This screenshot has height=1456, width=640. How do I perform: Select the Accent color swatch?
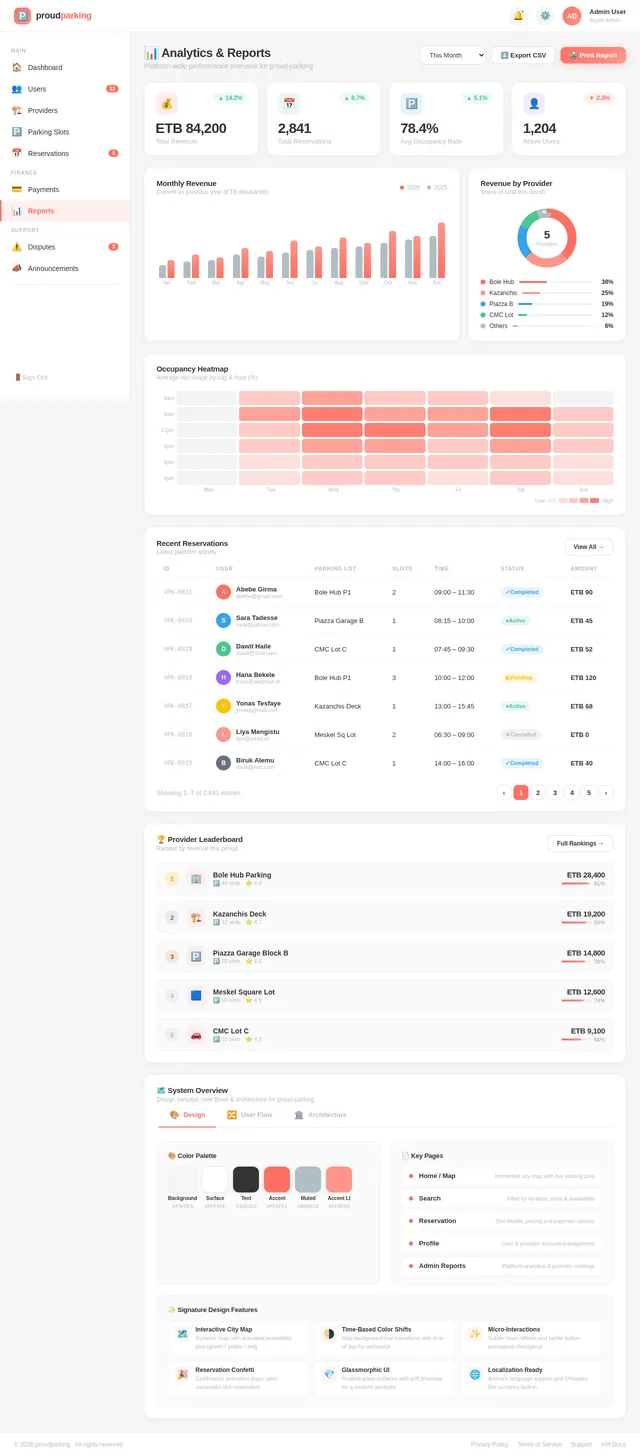coord(277,1179)
